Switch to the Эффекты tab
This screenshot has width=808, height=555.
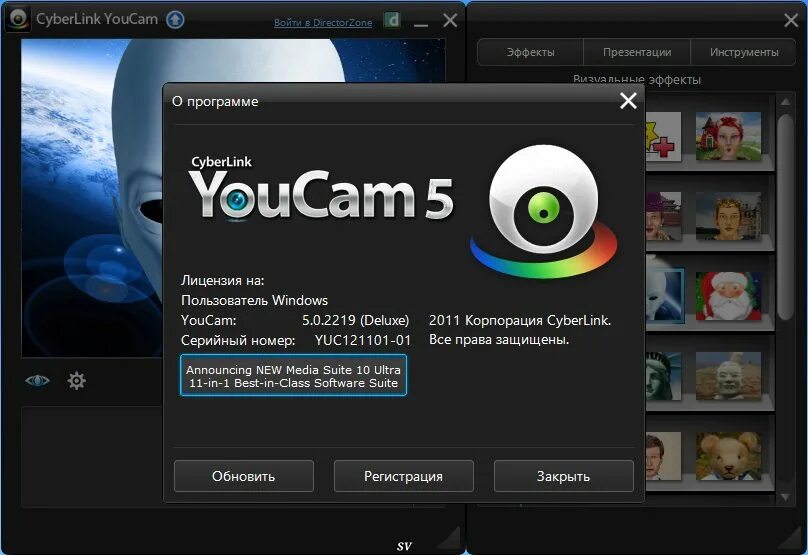pos(530,52)
